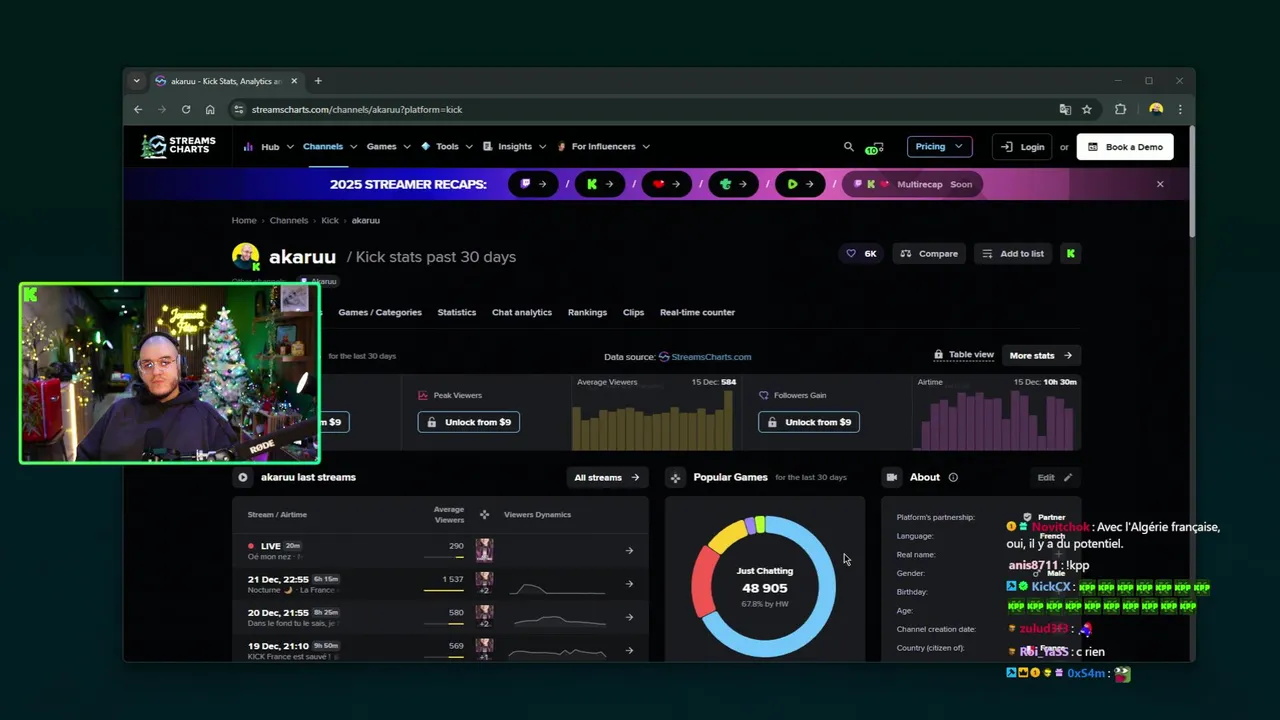This screenshot has height=720, width=1280.
Task: Bookmark this page with star icon
Action: [1087, 109]
